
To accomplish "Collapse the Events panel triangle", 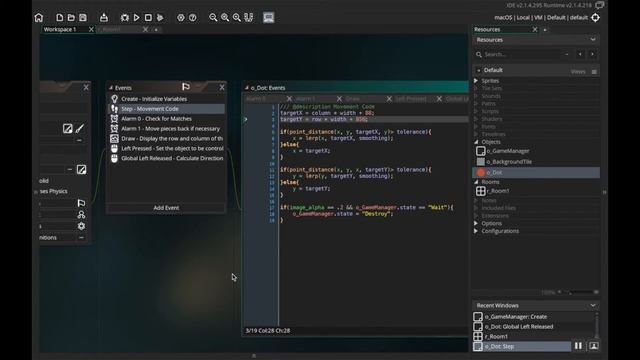I will pos(111,88).
